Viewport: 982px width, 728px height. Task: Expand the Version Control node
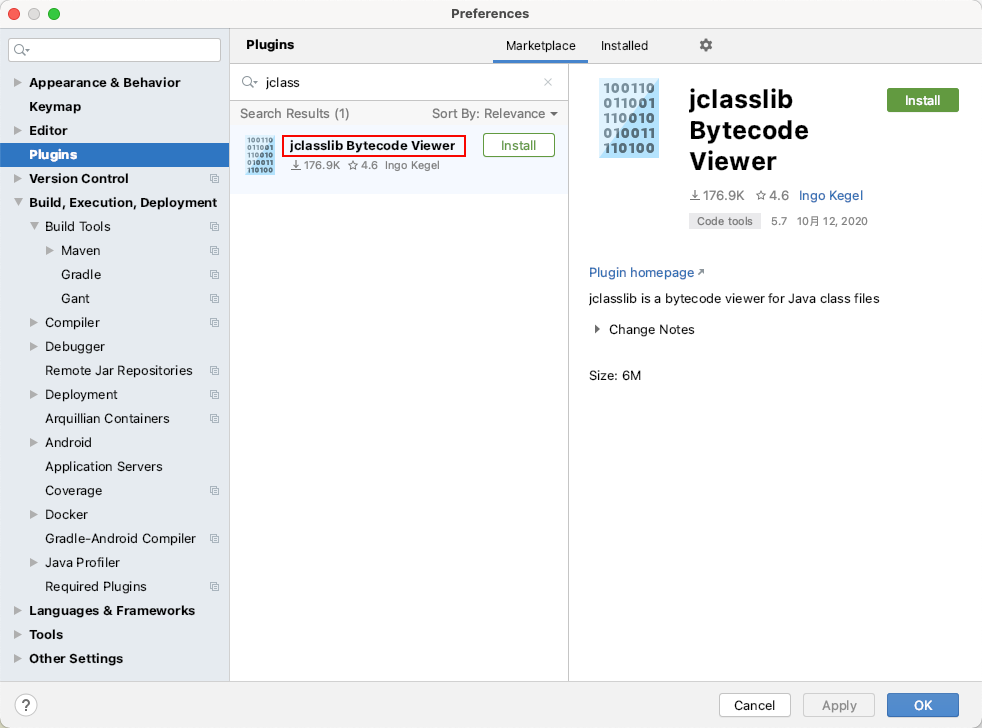[18, 179]
